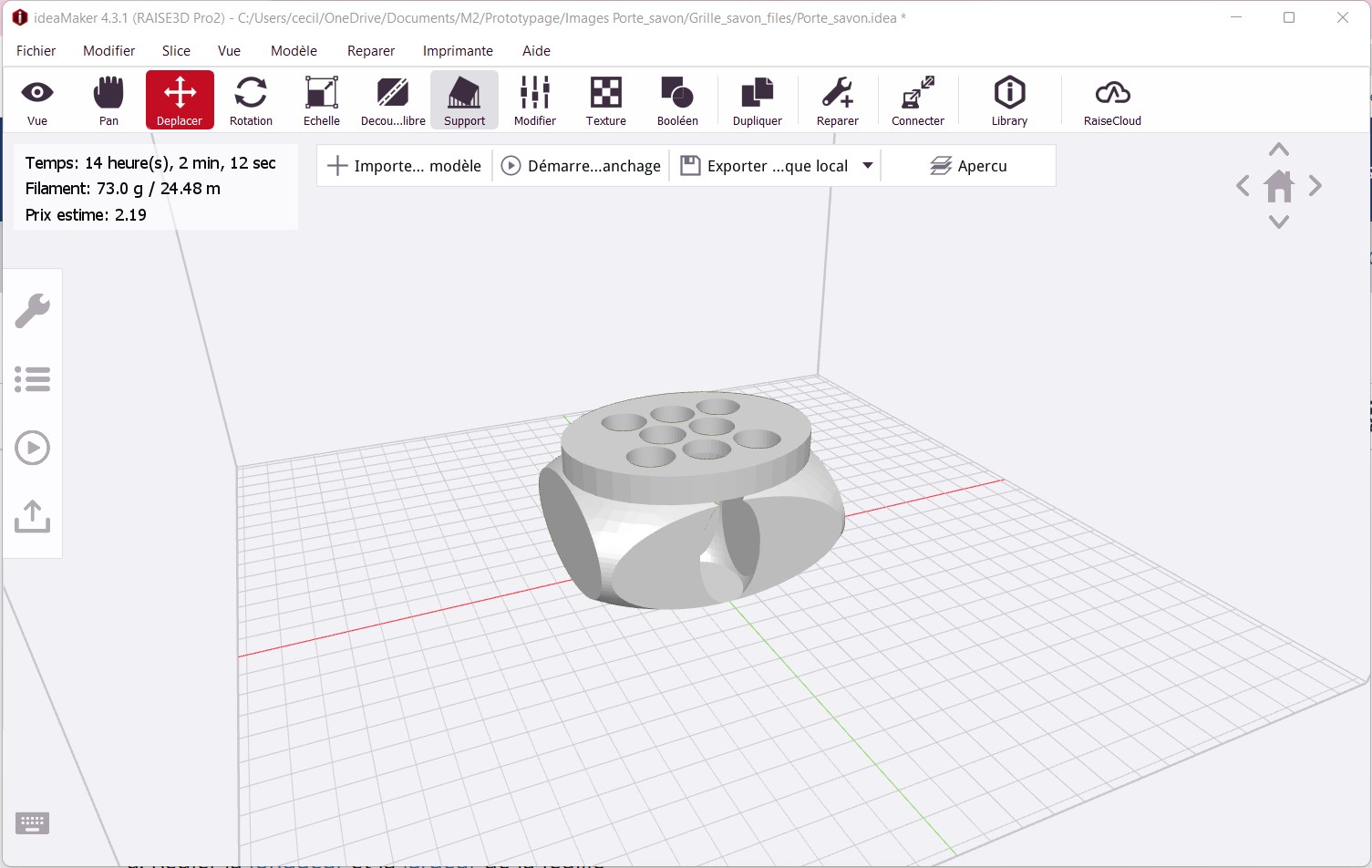The width and height of the screenshot is (1372, 868).
Task: Select the Decou...libre free cut tool
Action: [x=393, y=100]
